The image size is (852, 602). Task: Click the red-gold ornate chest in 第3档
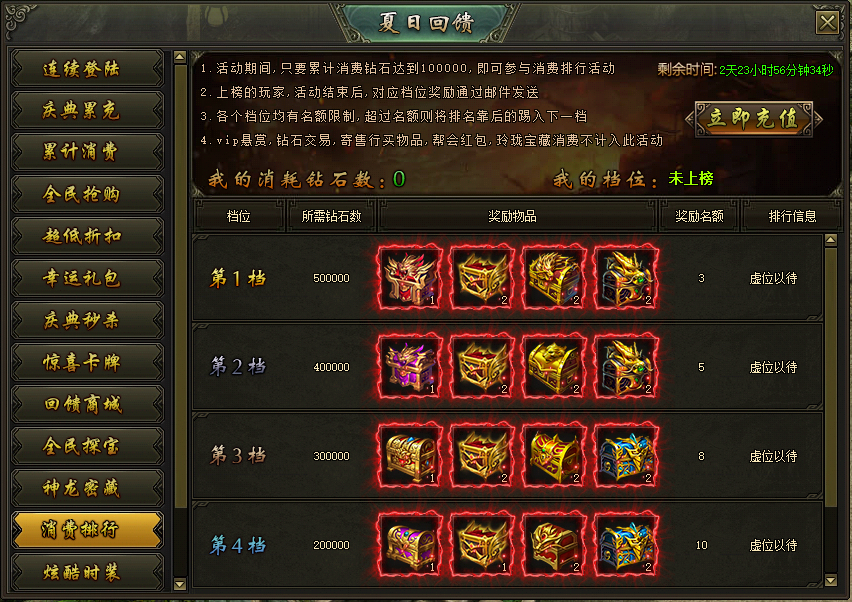[x=554, y=456]
